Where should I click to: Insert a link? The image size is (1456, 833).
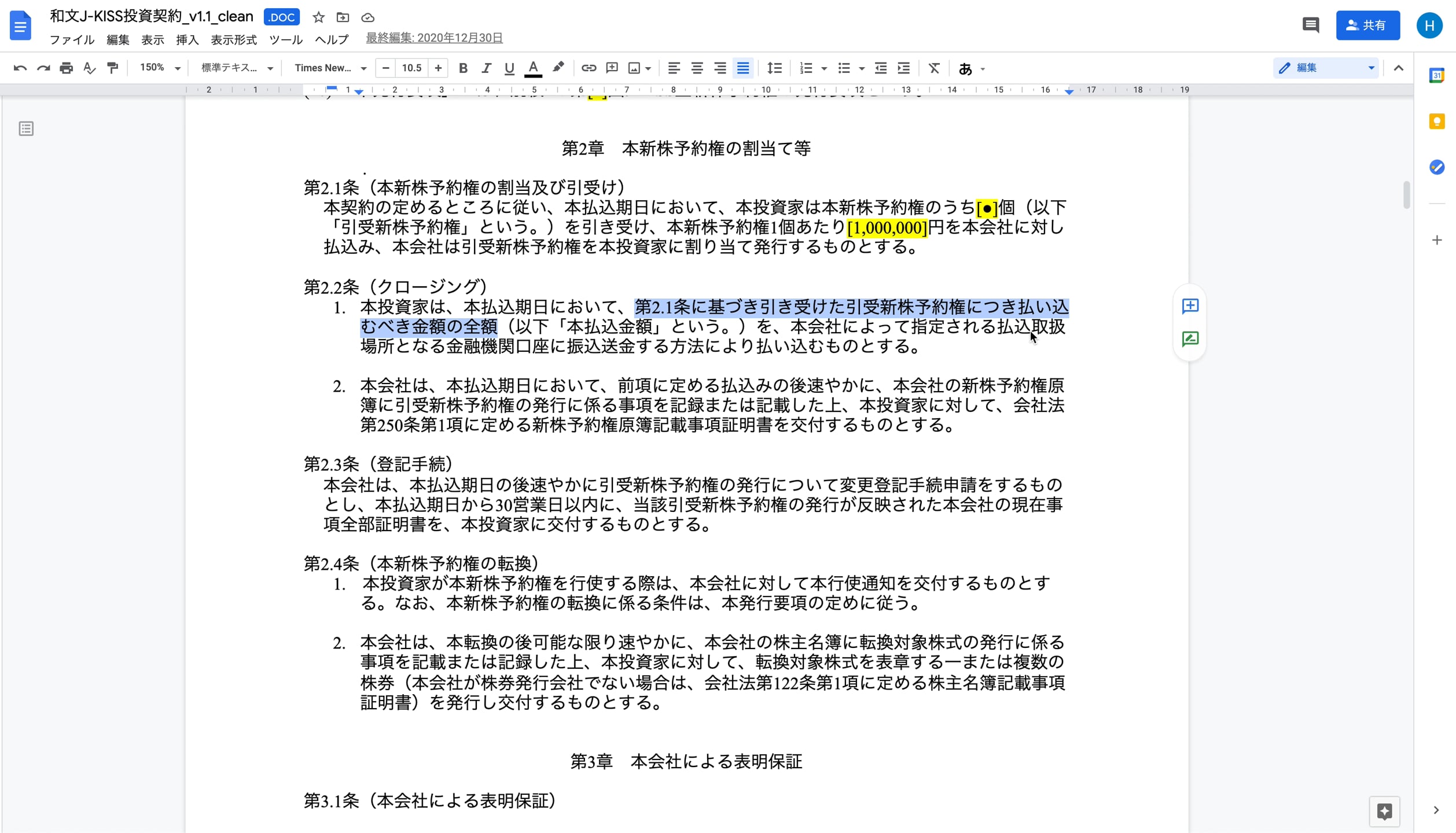(589, 68)
